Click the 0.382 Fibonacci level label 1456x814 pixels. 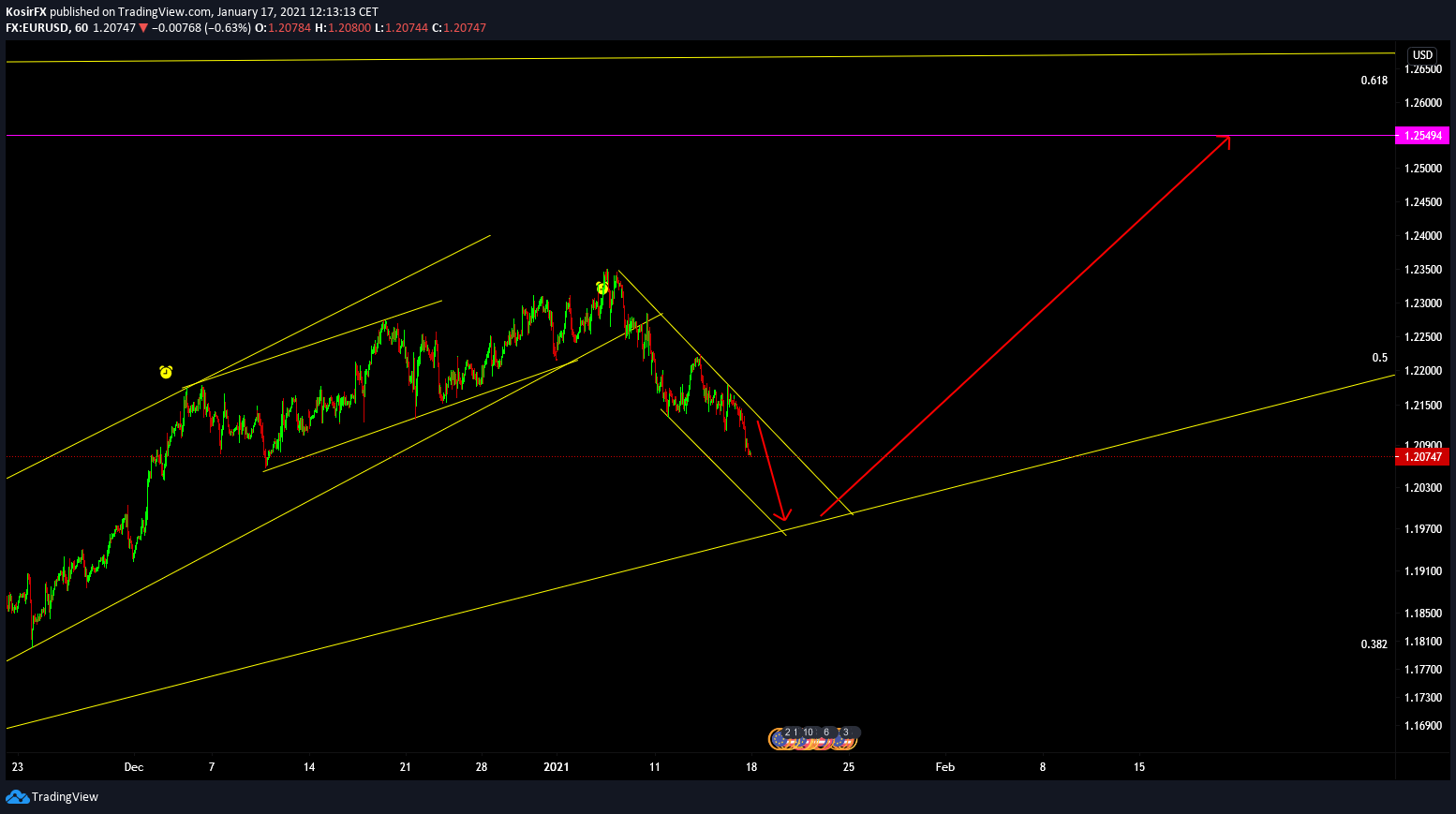click(1374, 644)
